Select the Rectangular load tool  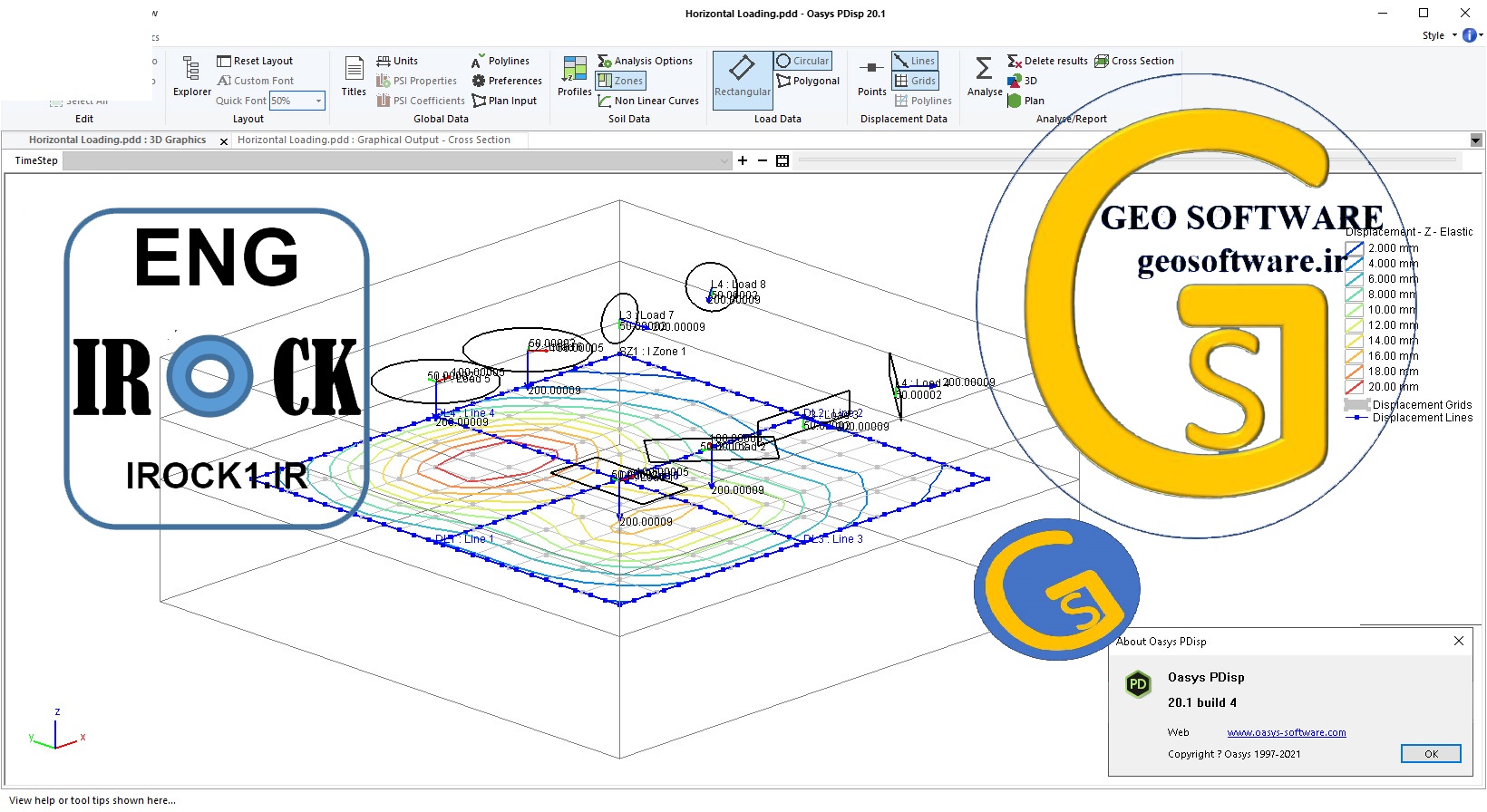tap(742, 76)
